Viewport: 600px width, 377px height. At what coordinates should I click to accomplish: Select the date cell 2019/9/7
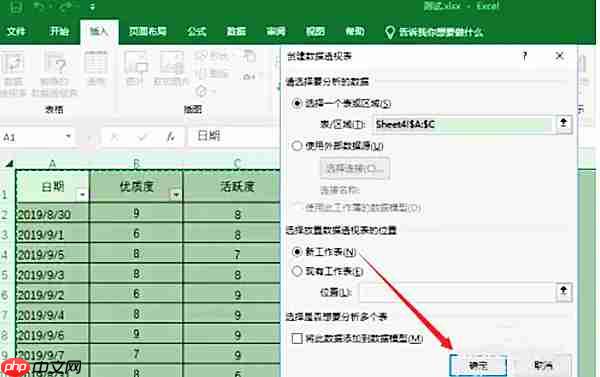pyautogui.click(x=53, y=354)
